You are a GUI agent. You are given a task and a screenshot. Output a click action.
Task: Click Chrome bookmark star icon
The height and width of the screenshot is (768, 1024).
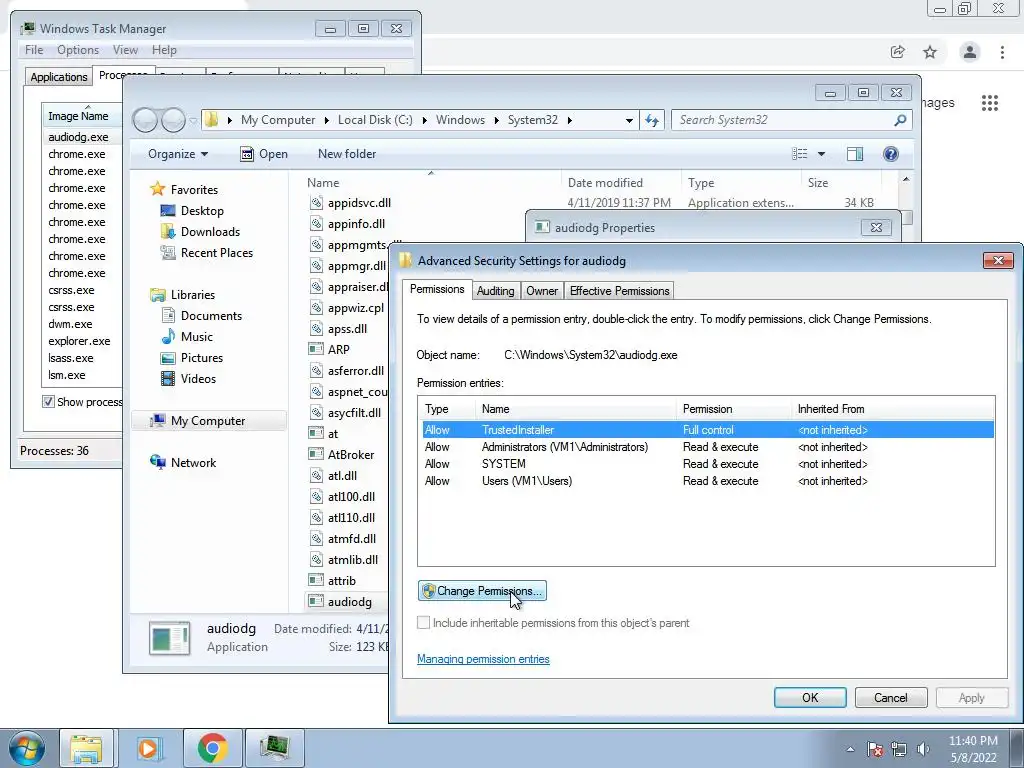pos(930,52)
